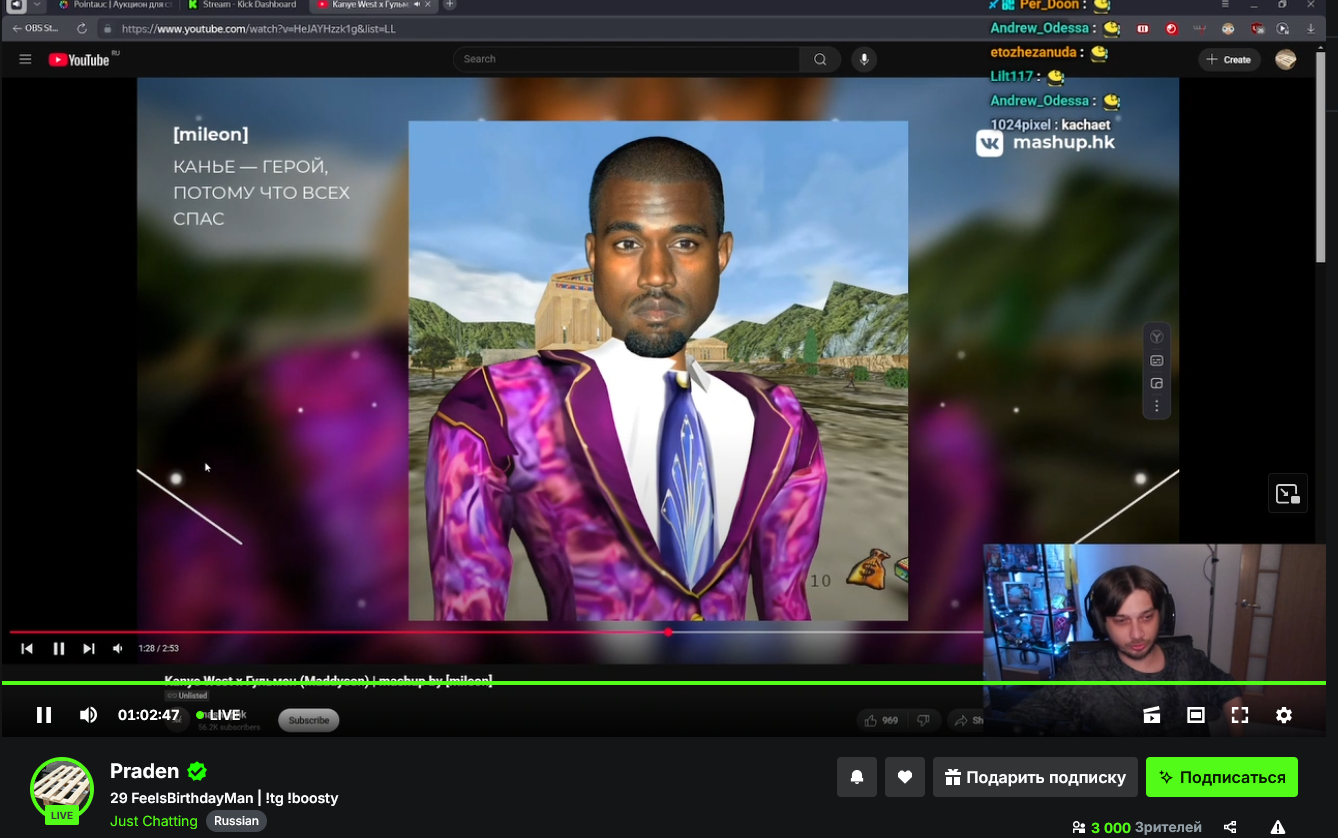This screenshot has width=1338, height=838.
Task: Select the Kanye West YouTube tab
Action: pyautogui.click(x=372, y=5)
